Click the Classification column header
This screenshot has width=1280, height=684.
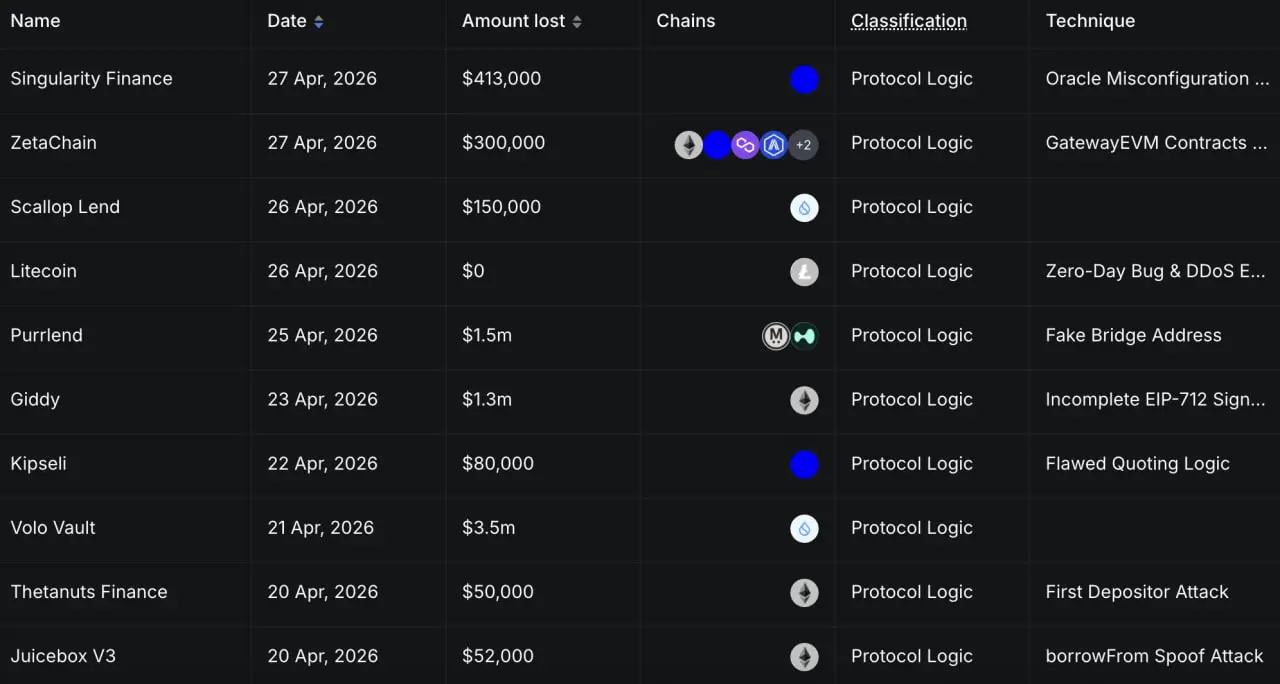tap(908, 21)
